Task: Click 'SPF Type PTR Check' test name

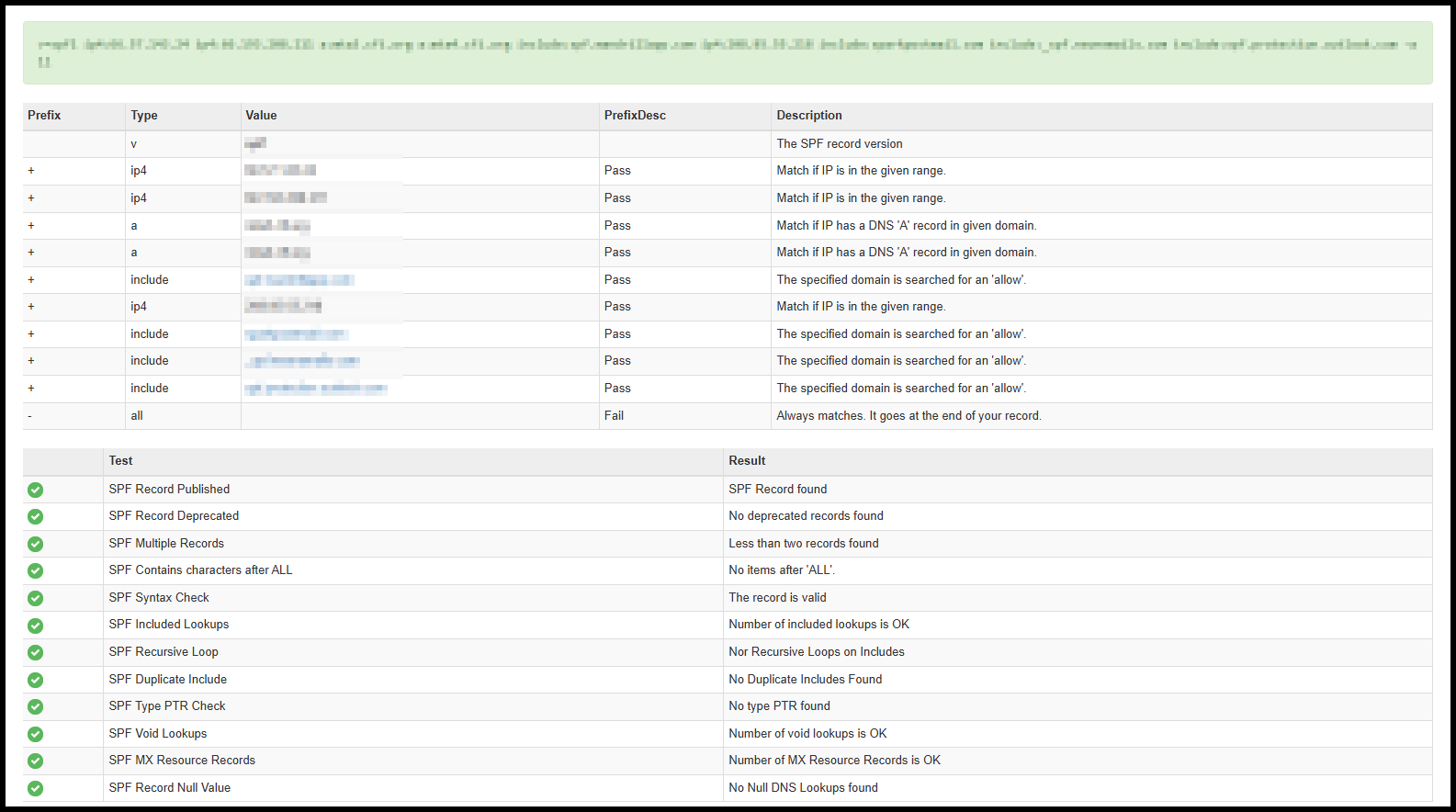Action: pos(167,705)
